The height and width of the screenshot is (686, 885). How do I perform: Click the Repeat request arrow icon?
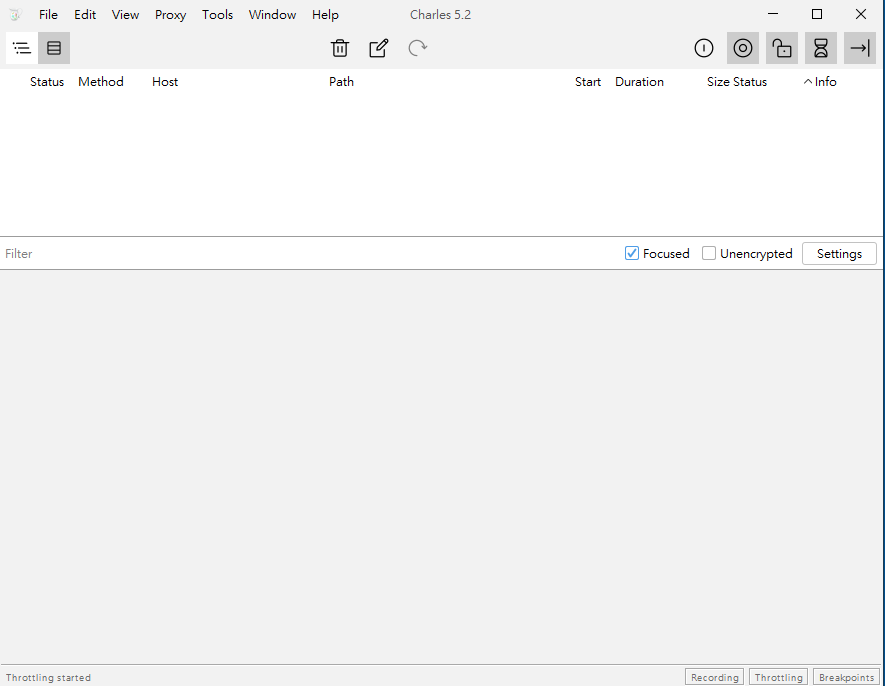click(x=418, y=48)
